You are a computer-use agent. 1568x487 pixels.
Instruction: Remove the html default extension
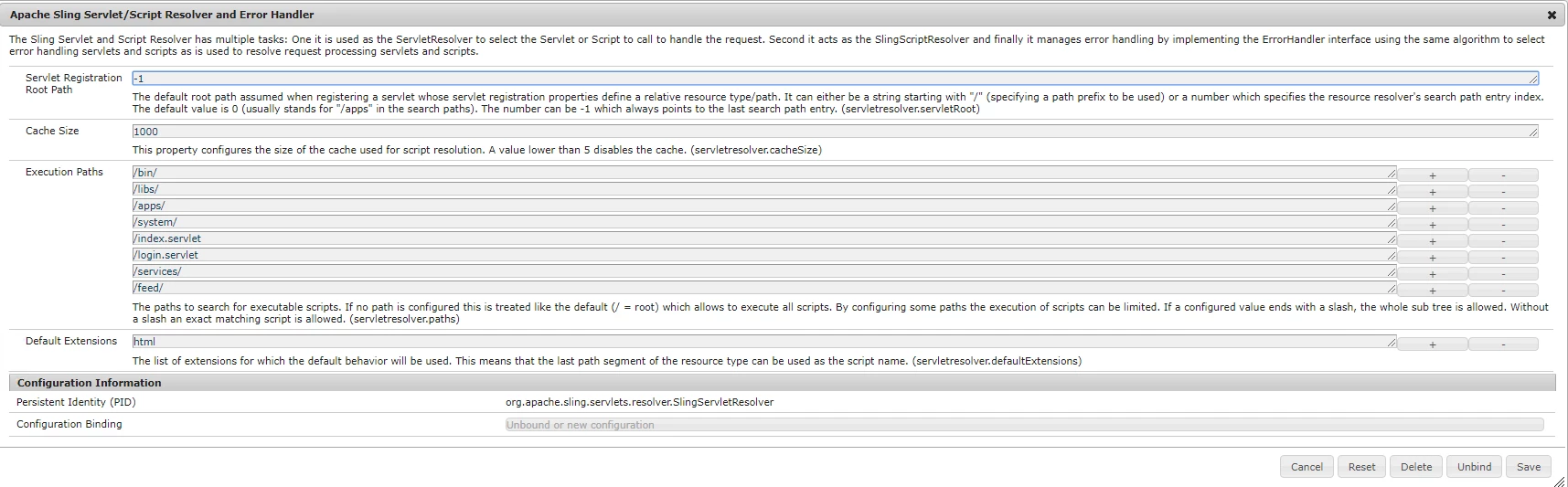[1503, 344]
